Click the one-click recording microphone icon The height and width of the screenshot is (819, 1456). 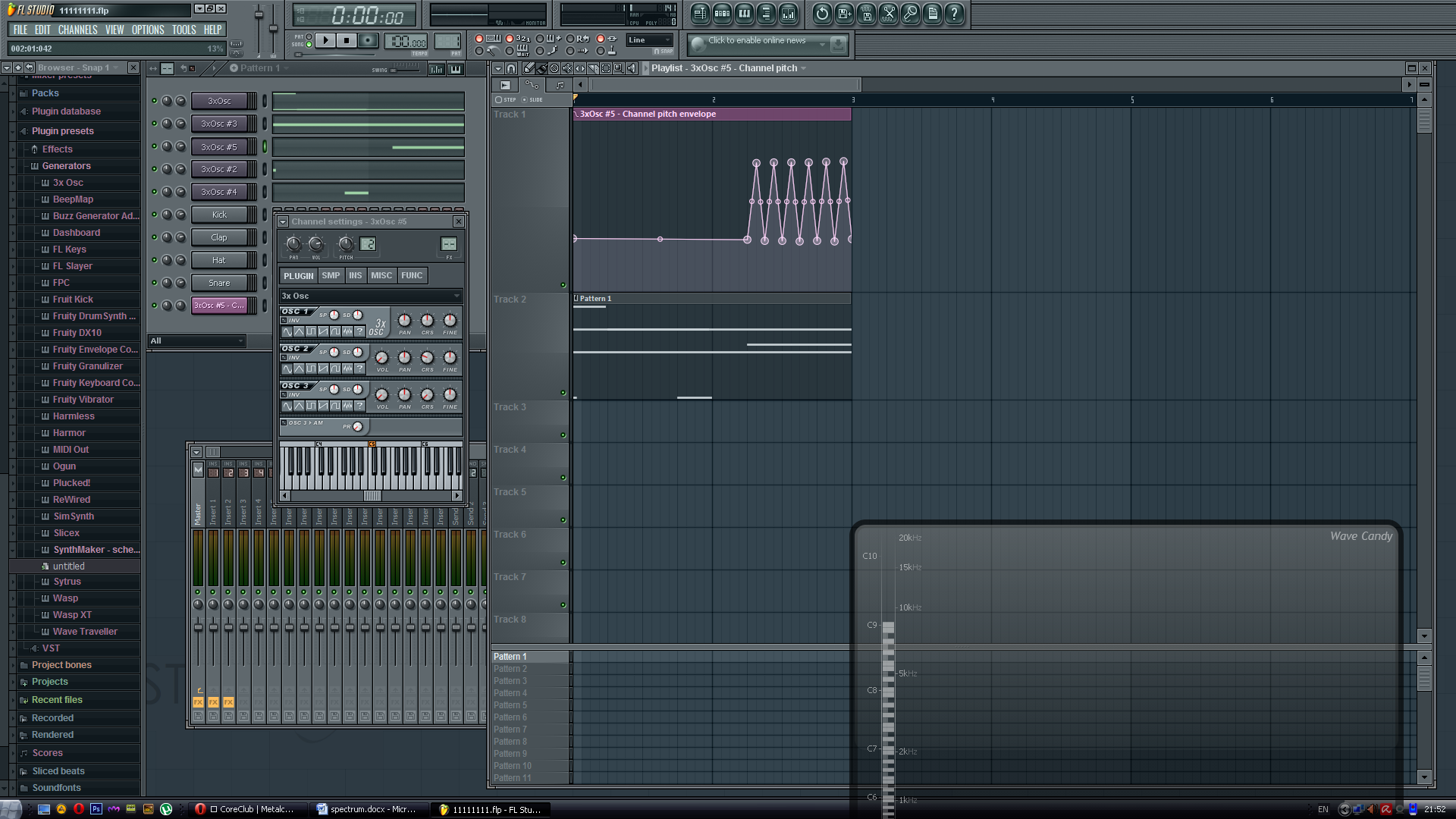(x=910, y=13)
